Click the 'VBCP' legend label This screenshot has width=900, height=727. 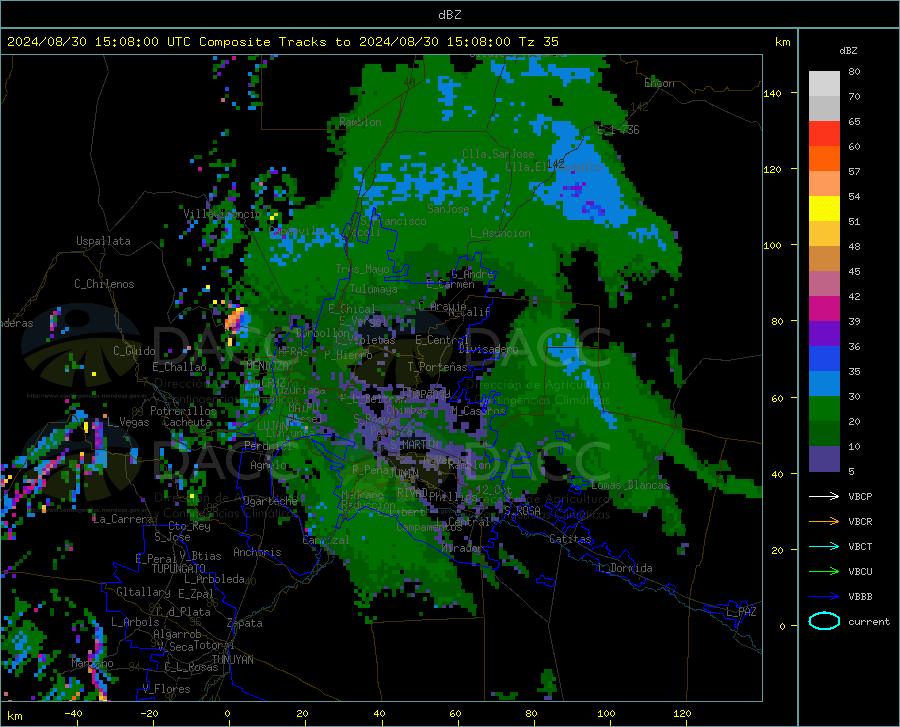[x=860, y=496]
